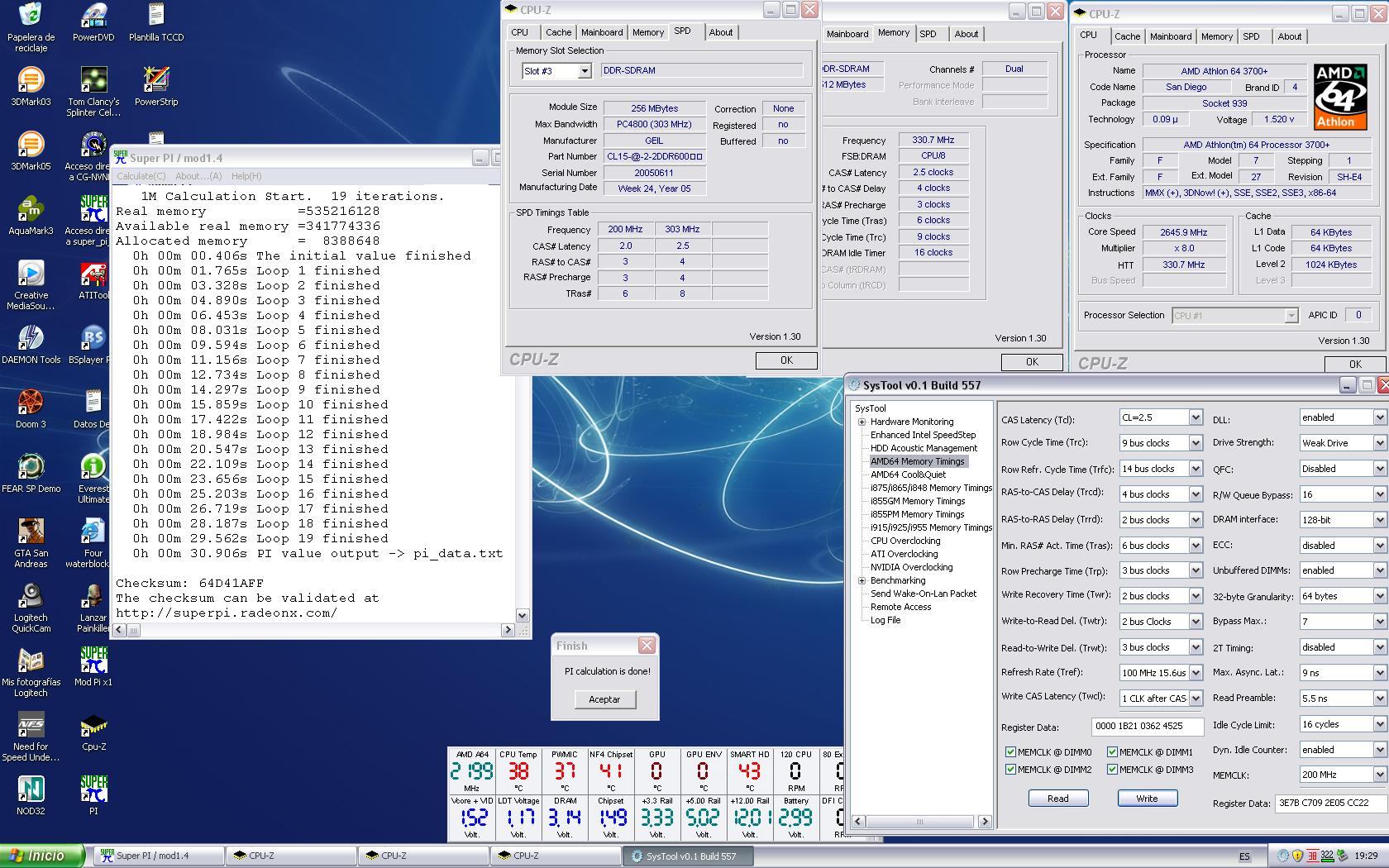Image resolution: width=1389 pixels, height=868 pixels.
Task: Disable MEMCLK @ DIMM3 checkbox
Action: 1112,770
